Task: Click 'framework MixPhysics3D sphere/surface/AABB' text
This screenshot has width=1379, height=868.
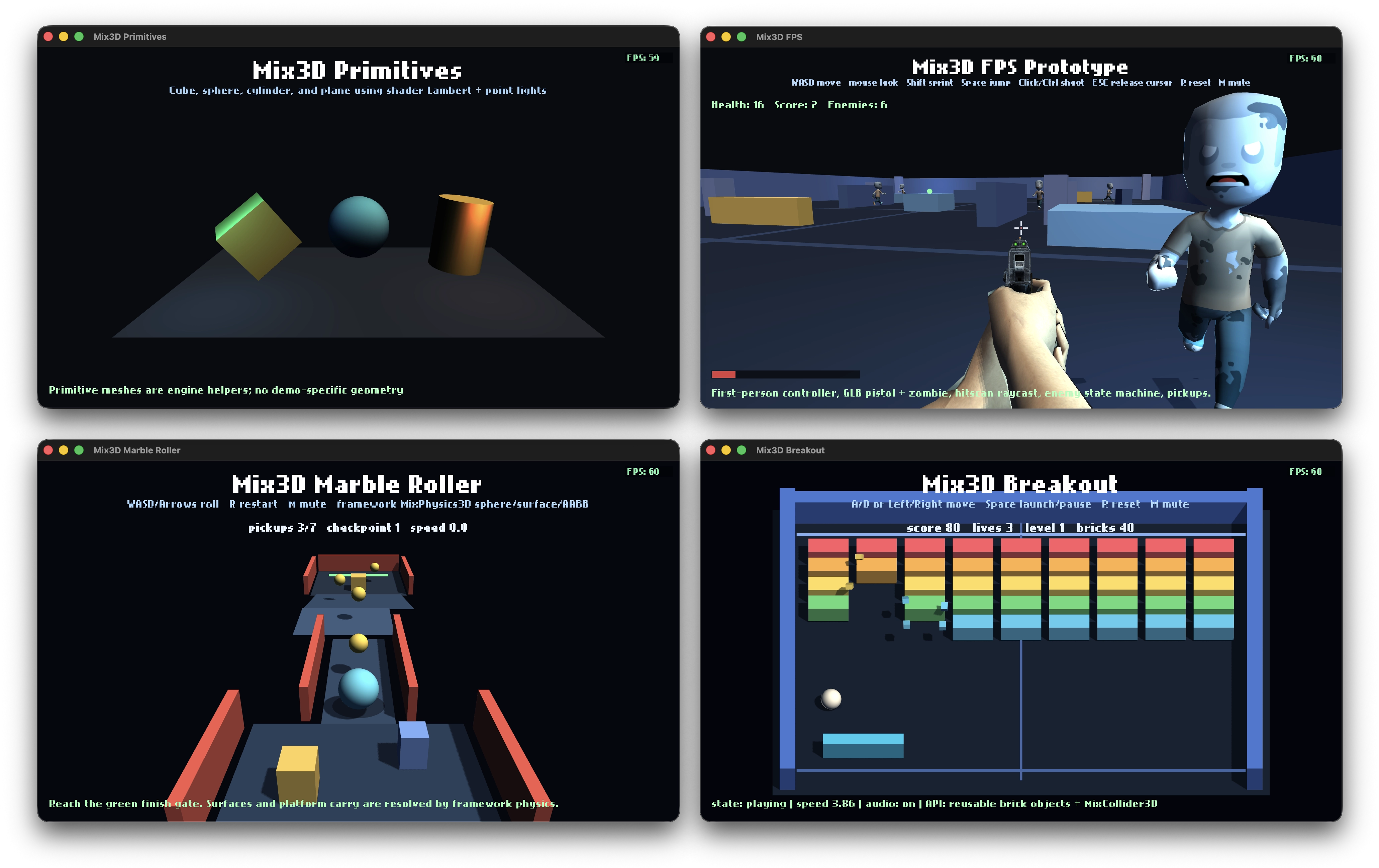Action: (463, 504)
